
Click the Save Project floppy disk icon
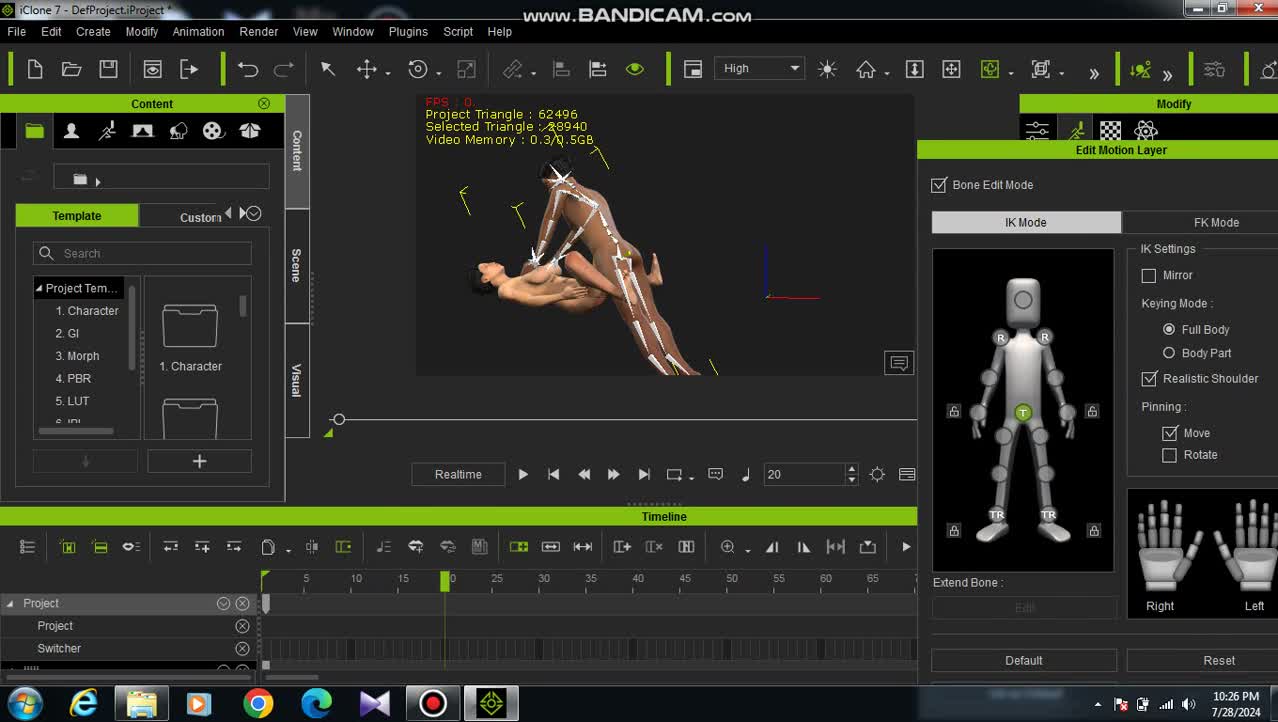[108, 69]
